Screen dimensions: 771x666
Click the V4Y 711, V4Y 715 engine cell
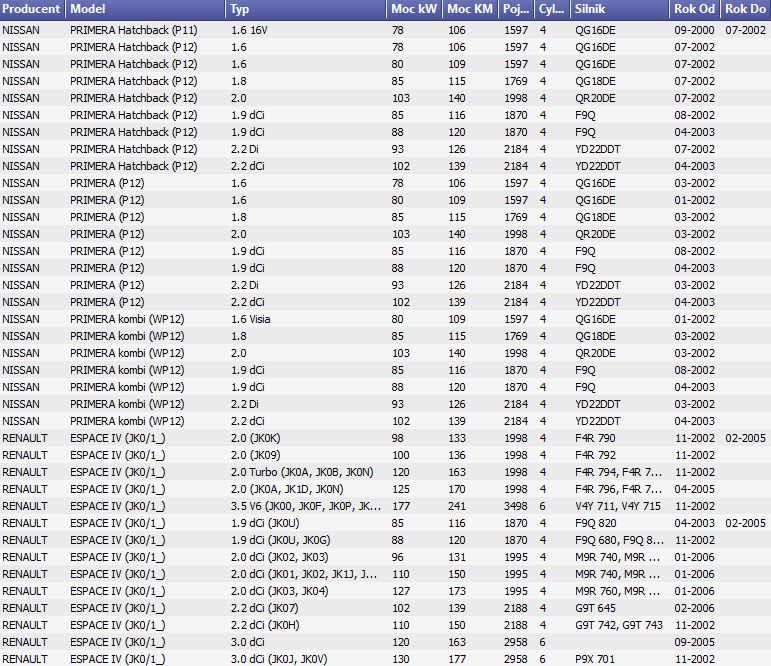click(618, 506)
